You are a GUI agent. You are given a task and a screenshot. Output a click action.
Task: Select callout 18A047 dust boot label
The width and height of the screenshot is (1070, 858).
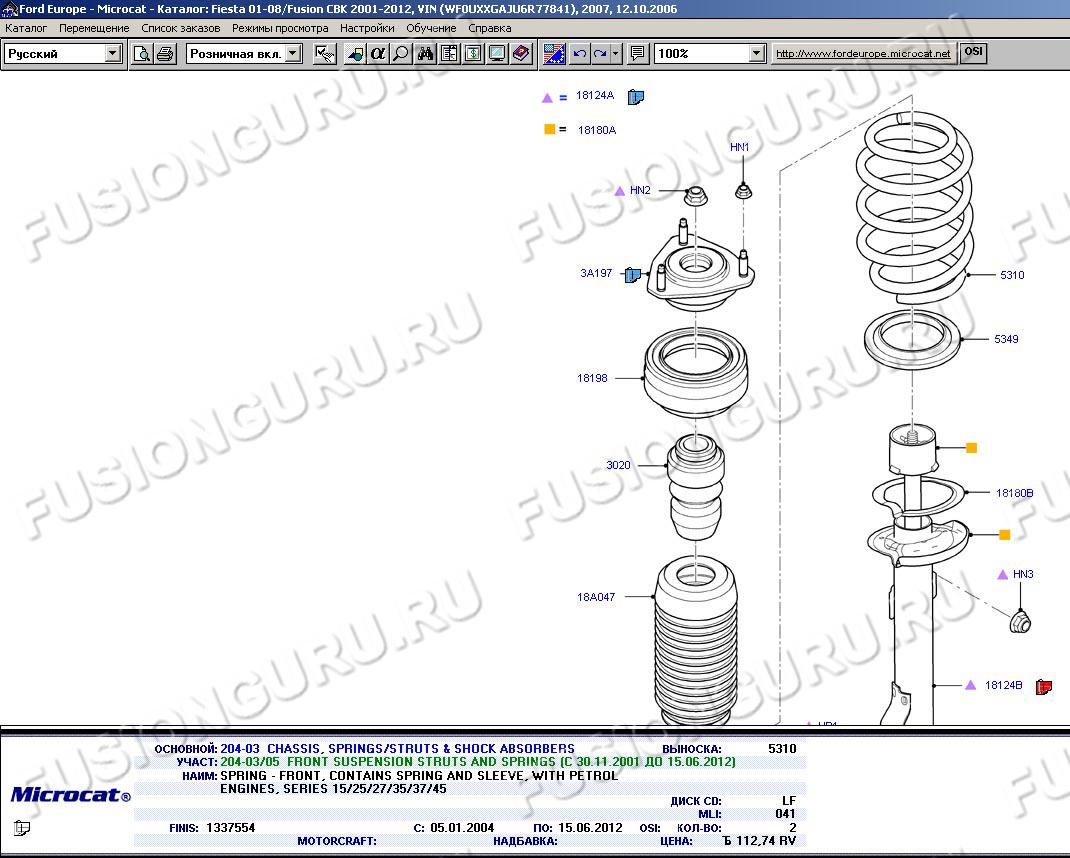(596, 597)
